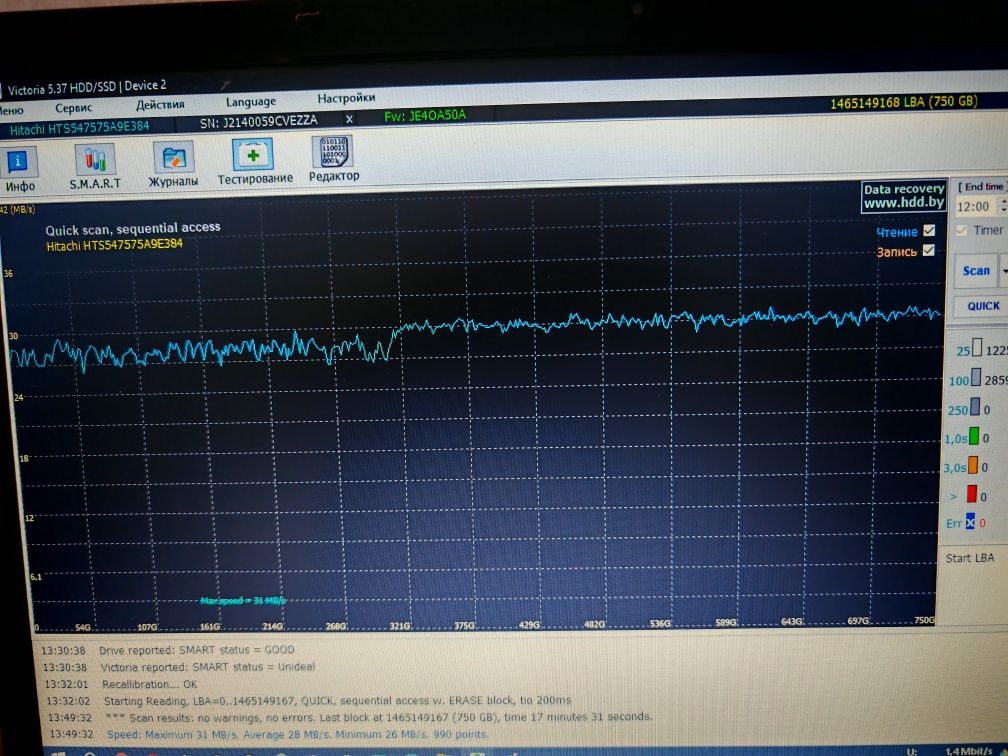Open the Действия menu
Image resolution: width=1008 pixels, height=756 pixels.
pos(160,104)
